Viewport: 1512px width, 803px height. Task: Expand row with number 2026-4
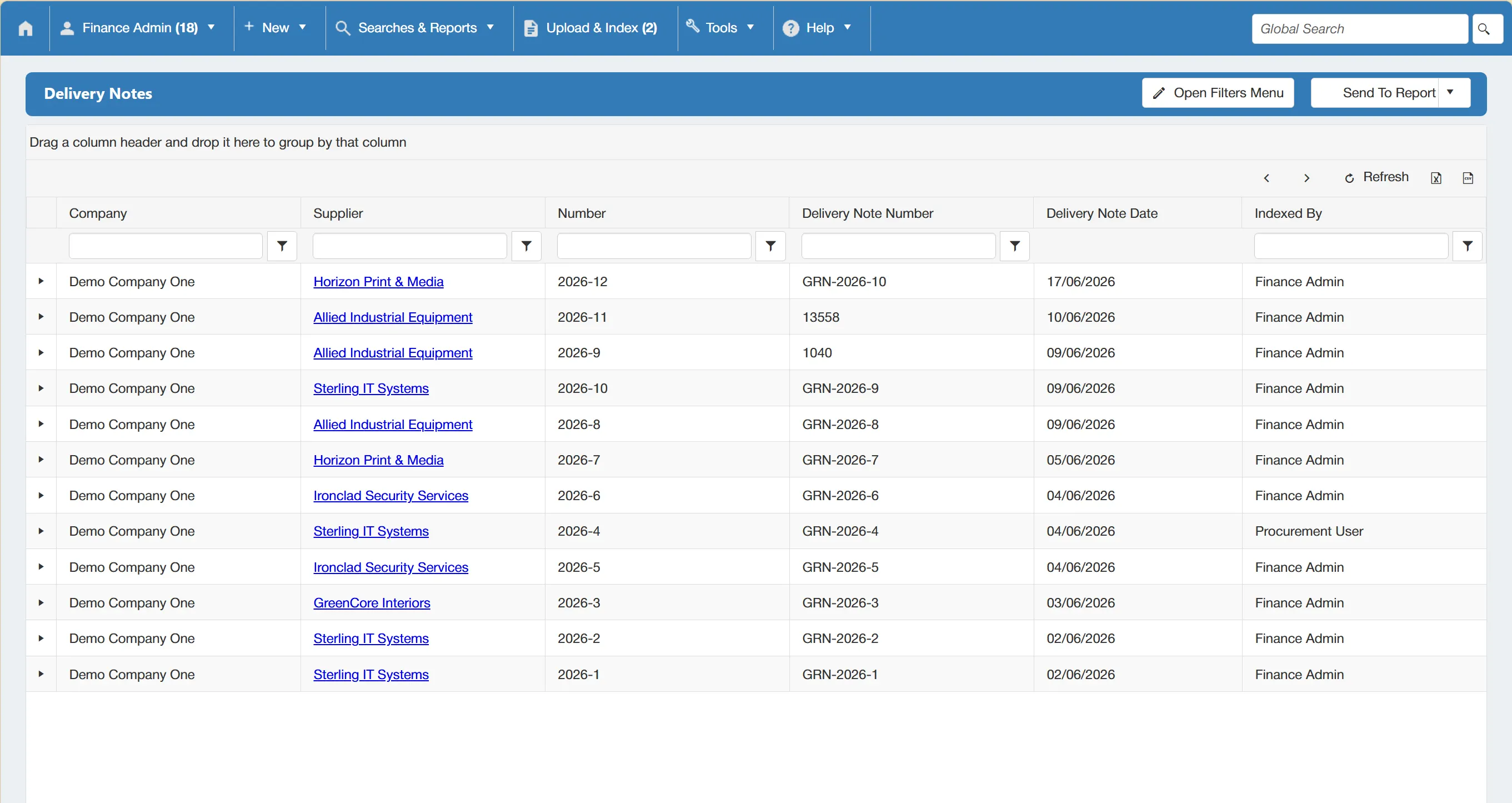41,531
